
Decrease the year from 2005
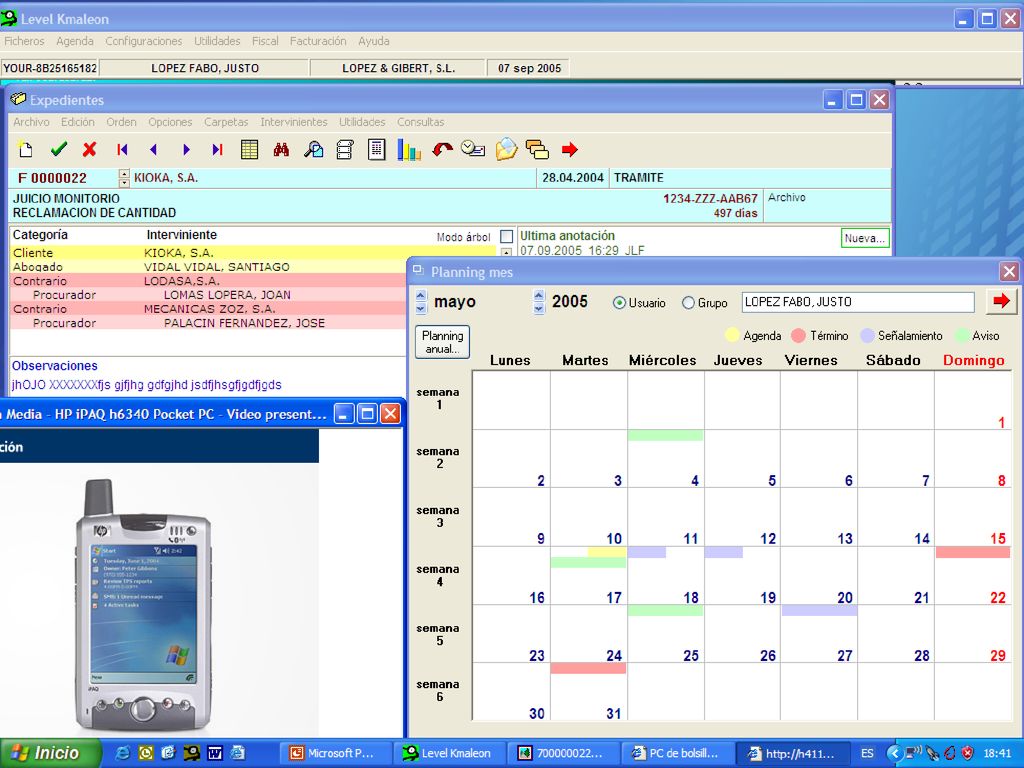(x=539, y=308)
